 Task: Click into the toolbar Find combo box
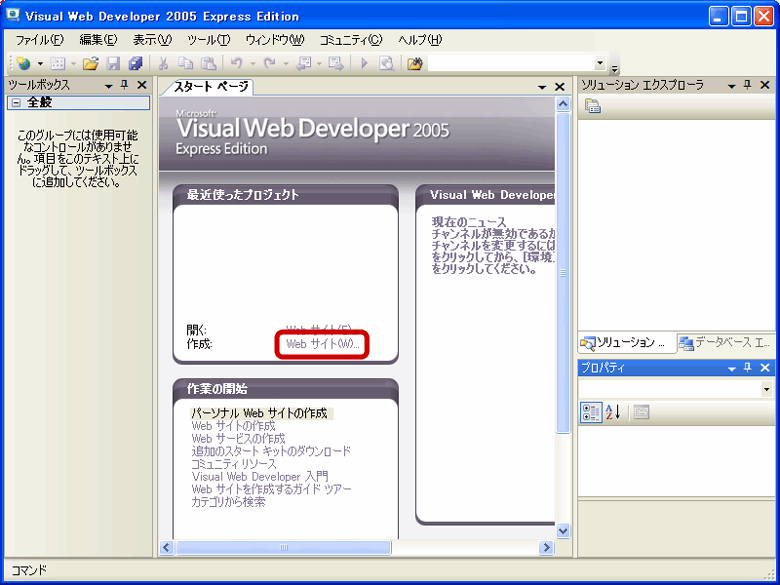pos(511,63)
